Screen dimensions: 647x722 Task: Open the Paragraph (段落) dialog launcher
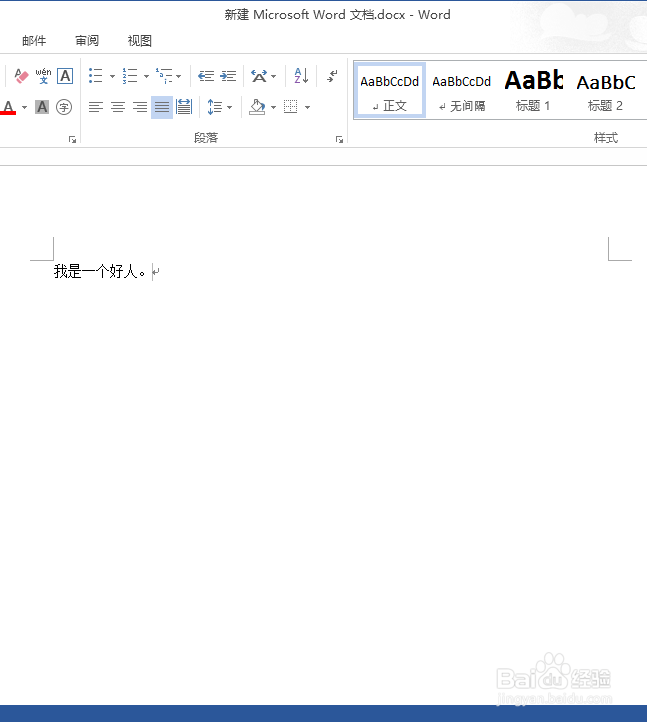(x=339, y=139)
